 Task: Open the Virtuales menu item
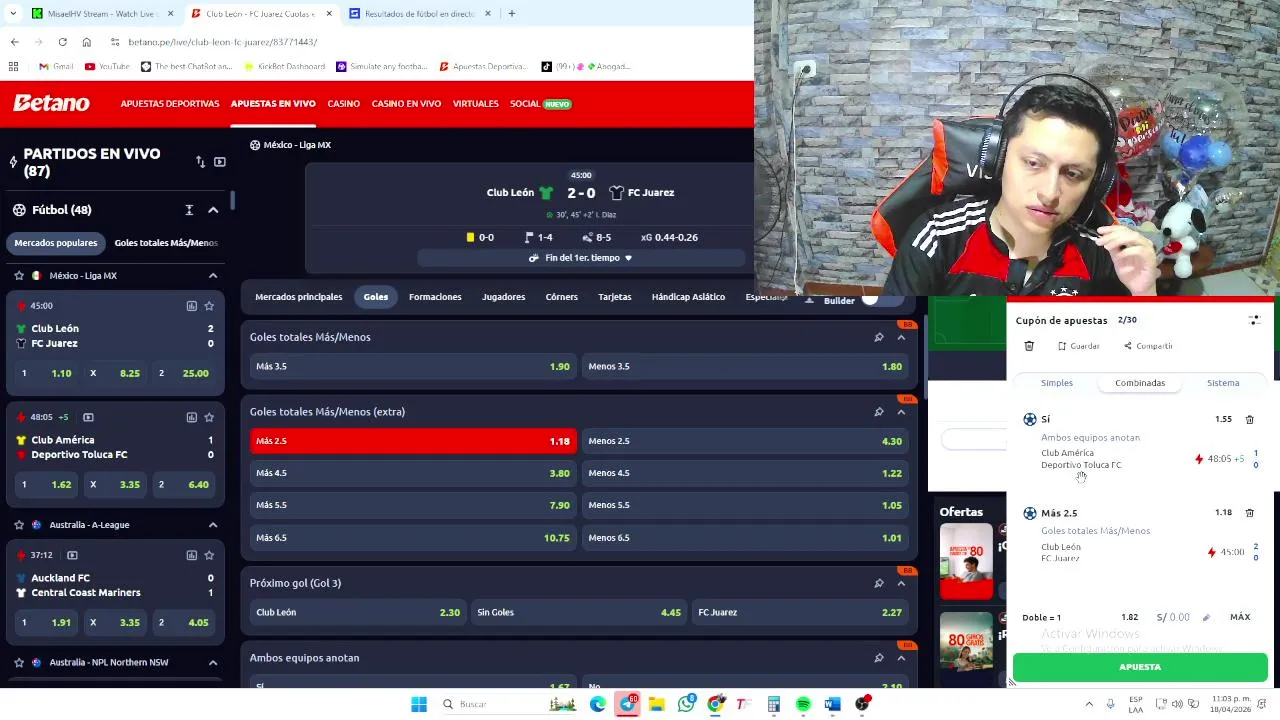pyautogui.click(x=475, y=104)
